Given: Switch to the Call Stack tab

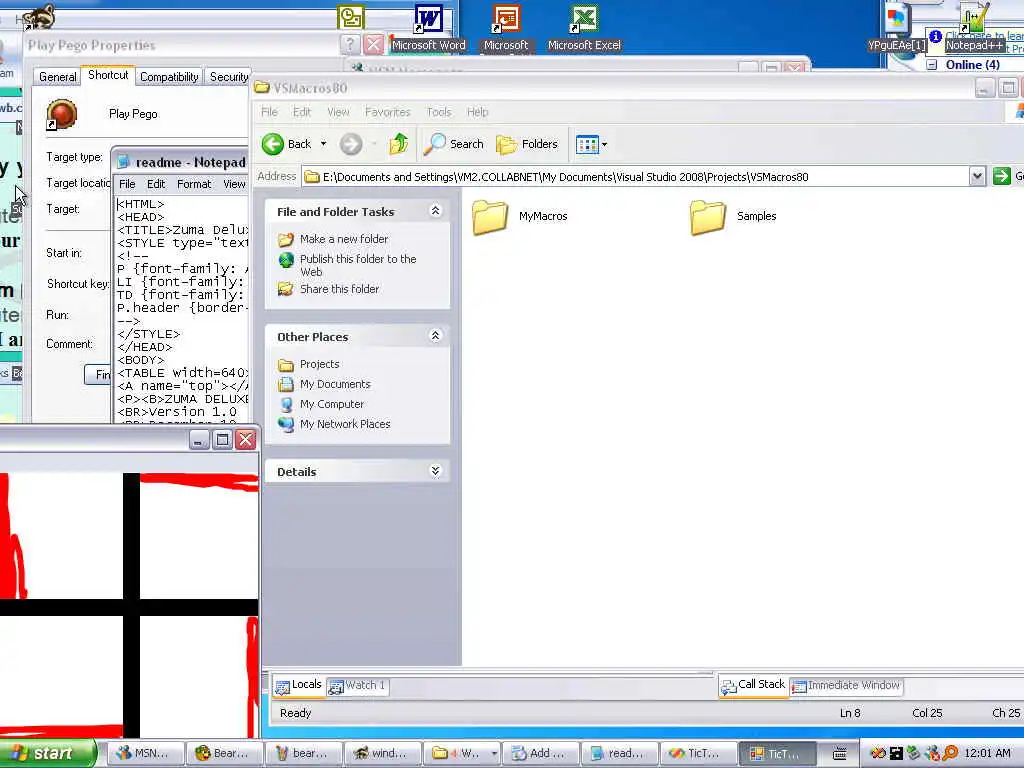Looking at the screenshot, I should point(753,685).
